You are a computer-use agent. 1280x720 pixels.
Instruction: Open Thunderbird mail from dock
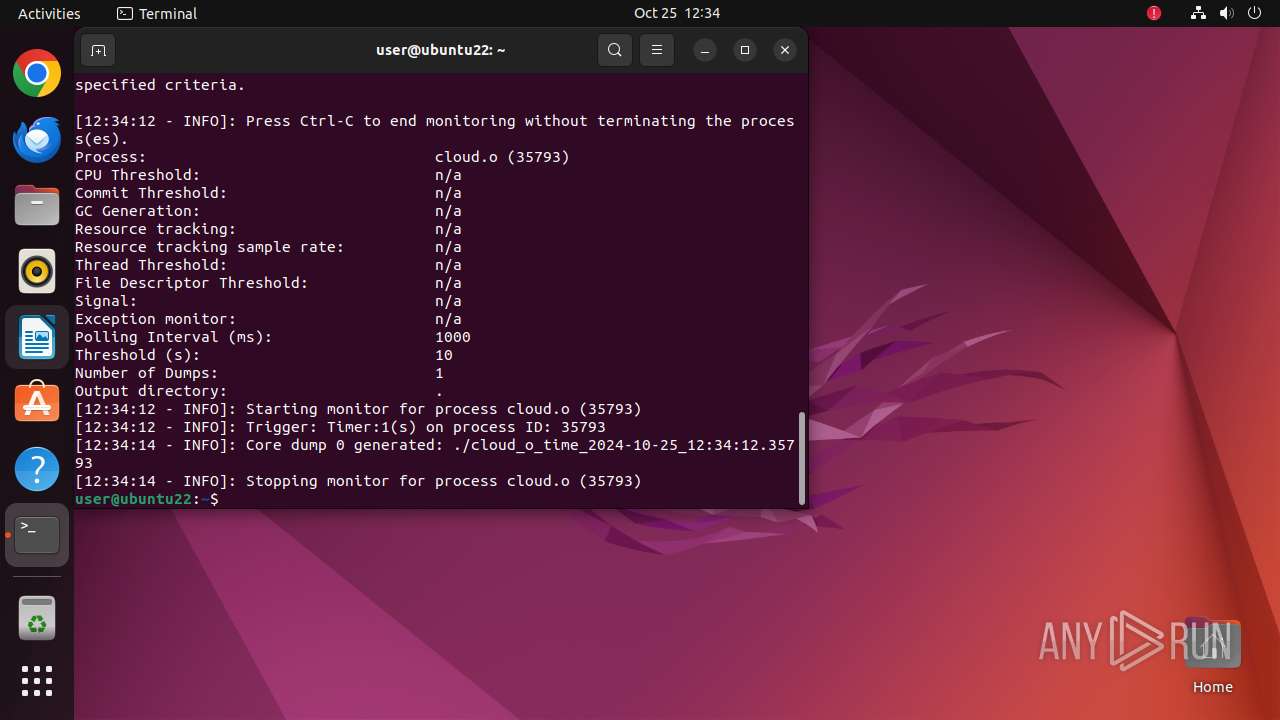coord(37,140)
